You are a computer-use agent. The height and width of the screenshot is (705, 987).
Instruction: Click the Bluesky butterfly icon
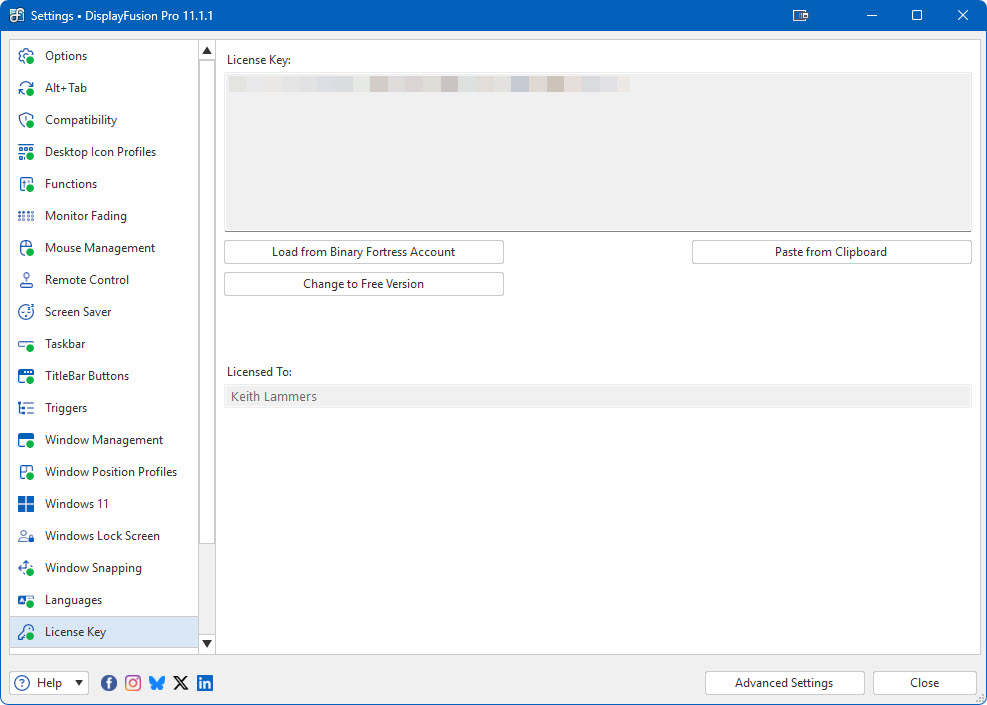coord(157,683)
